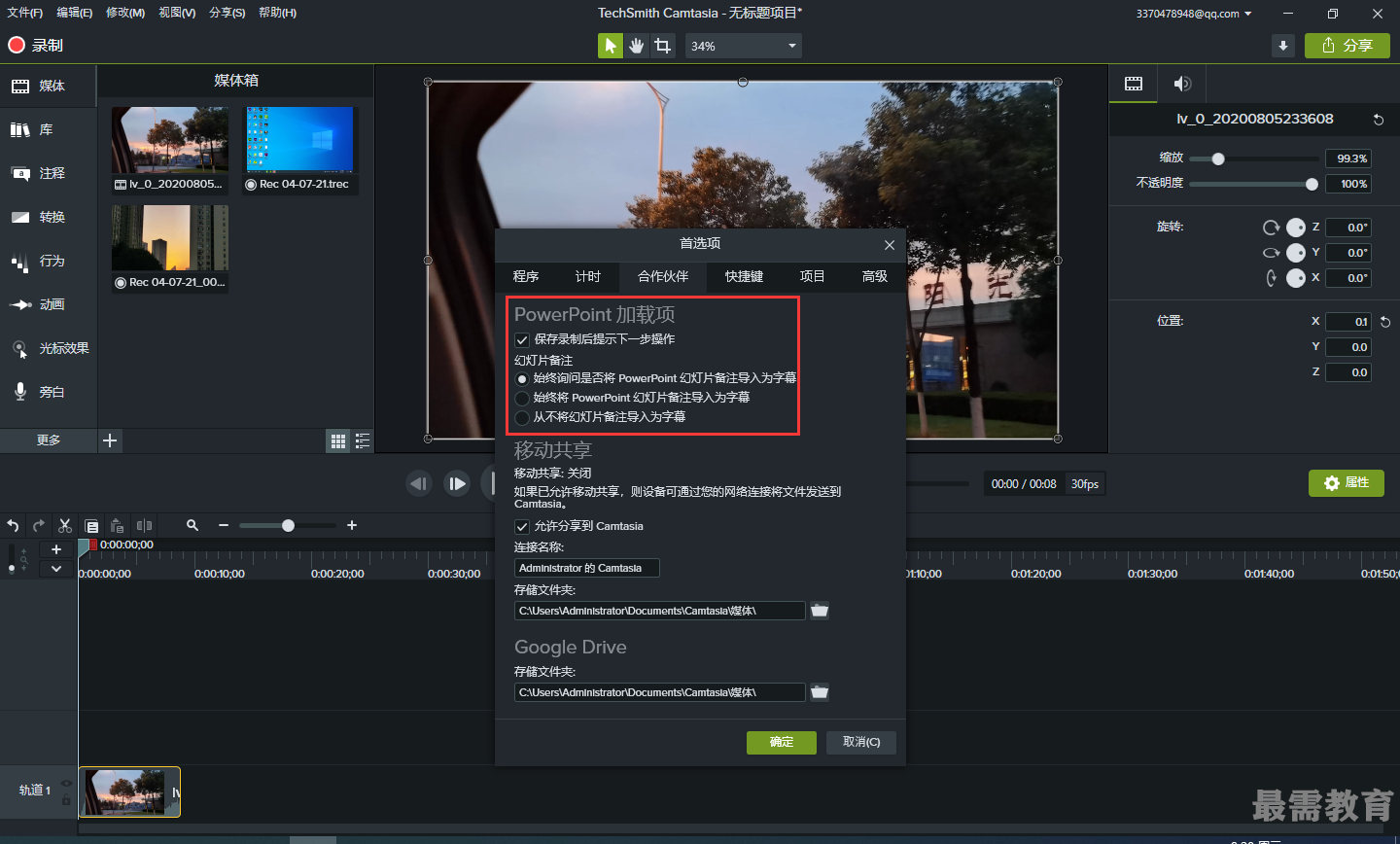Switch to the Program preferences tab
The width and height of the screenshot is (1400, 844).
pyautogui.click(x=526, y=276)
